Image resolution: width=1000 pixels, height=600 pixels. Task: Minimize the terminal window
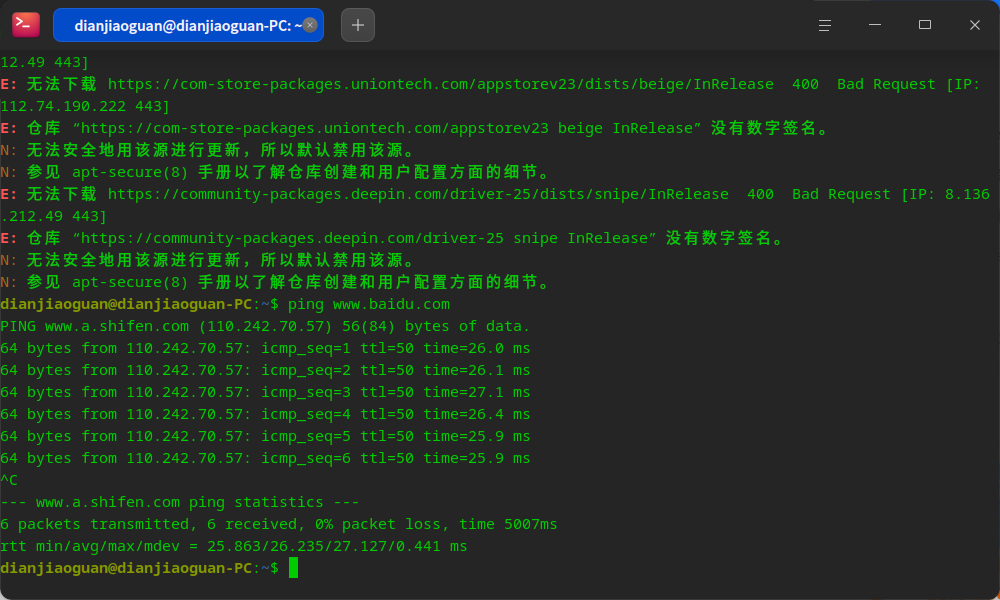875,25
